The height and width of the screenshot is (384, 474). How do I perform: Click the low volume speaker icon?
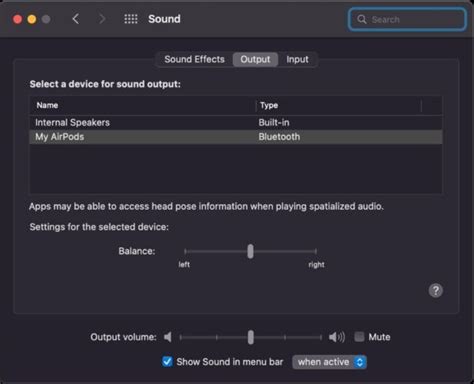point(168,337)
